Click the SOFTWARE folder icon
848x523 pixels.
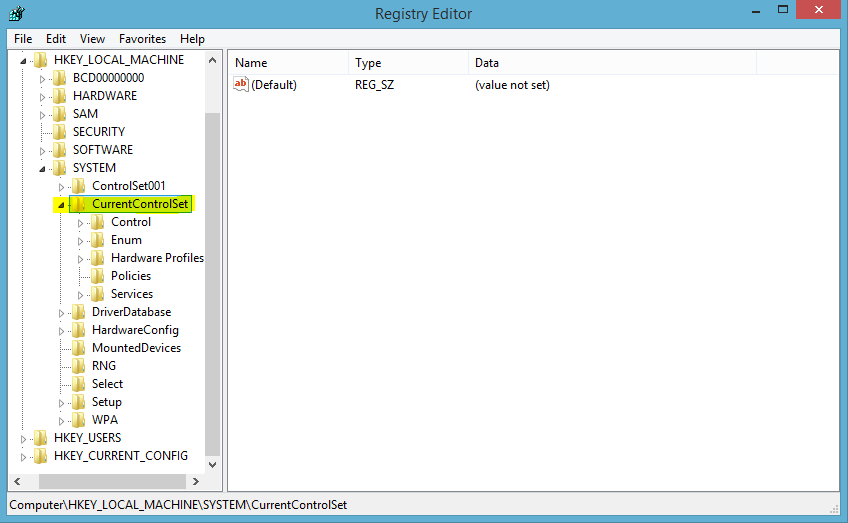point(59,149)
